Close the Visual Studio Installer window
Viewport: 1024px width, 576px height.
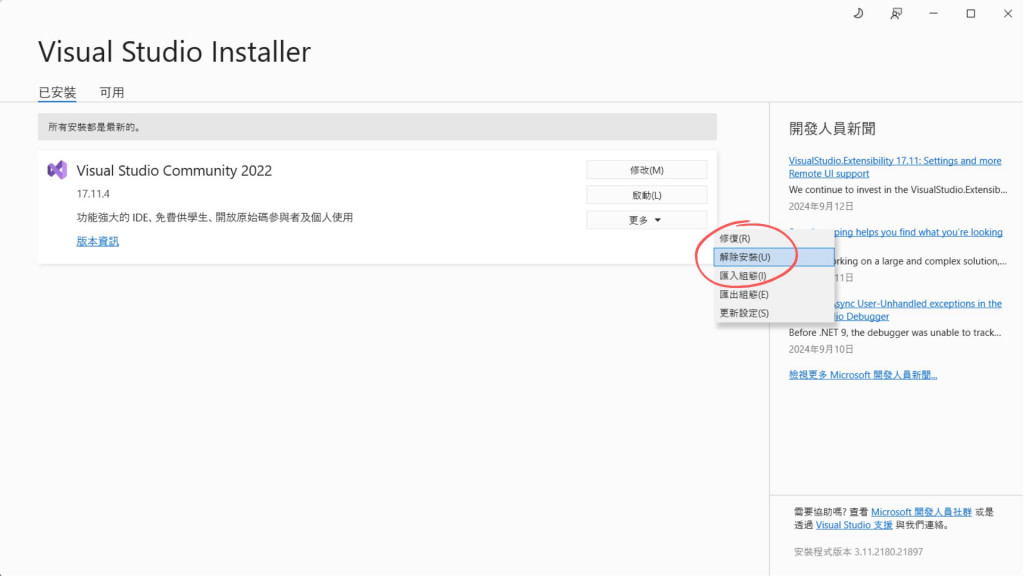tap(1008, 13)
